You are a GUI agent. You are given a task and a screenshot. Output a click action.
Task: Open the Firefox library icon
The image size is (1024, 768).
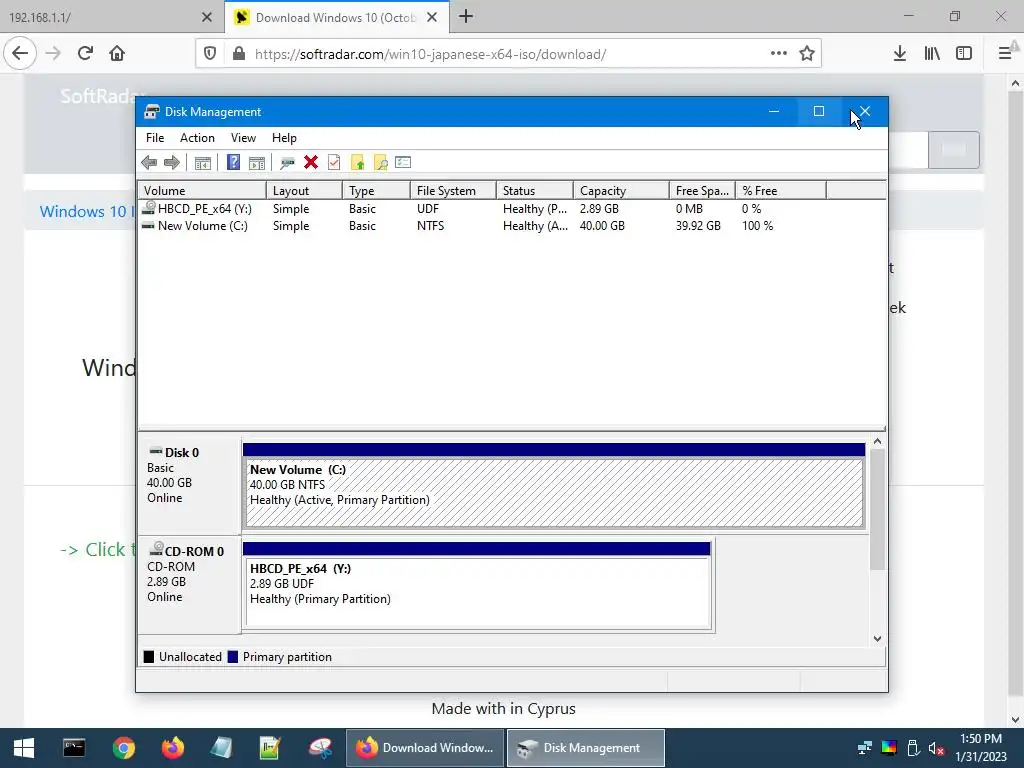tap(932, 53)
